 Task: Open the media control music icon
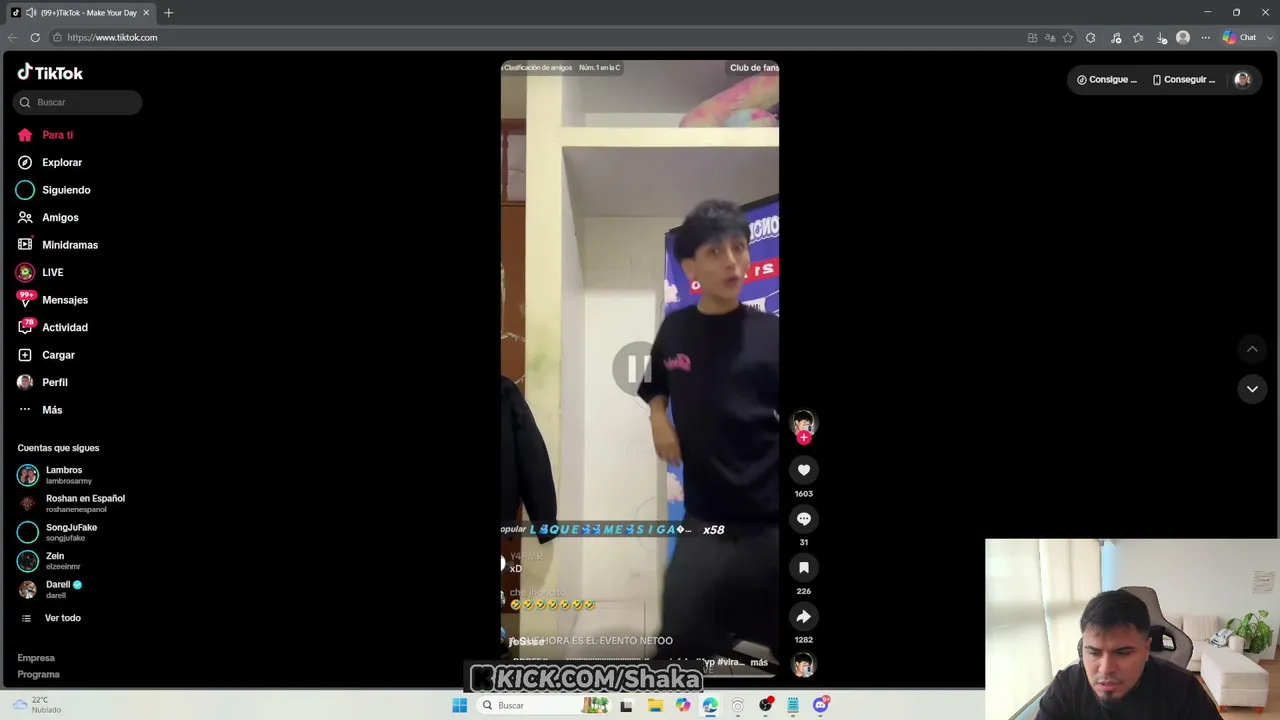pyautogui.click(x=1116, y=38)
